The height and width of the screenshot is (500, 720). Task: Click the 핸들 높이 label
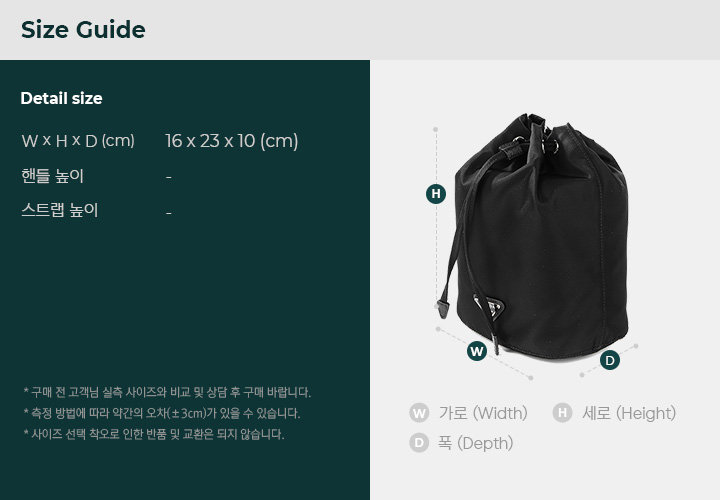[52, 176]
